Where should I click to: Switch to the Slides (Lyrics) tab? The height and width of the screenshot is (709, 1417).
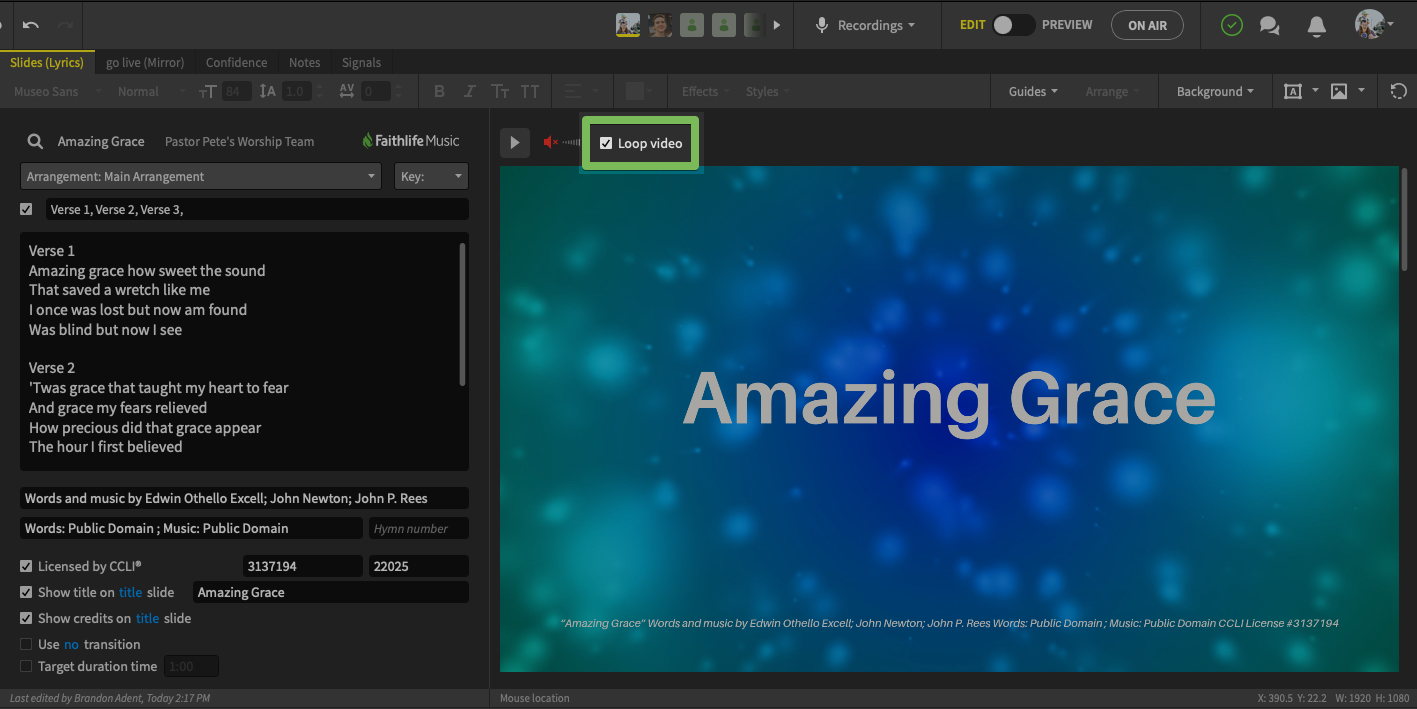coord(47,62)
